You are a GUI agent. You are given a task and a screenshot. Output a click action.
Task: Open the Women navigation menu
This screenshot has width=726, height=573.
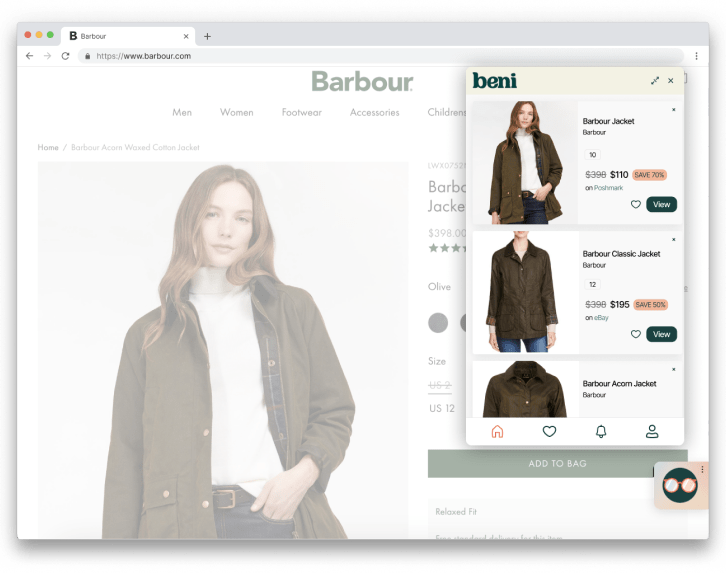pyautogui.click(x=236, y=113)
